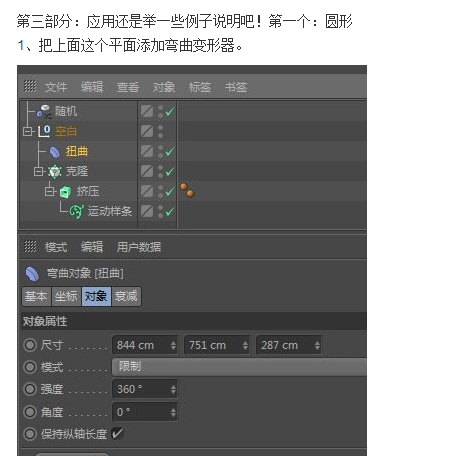Viewport: 460px width, 456px height.
Task: Open the 文件 menu in object manager
Action: [56, 87]
